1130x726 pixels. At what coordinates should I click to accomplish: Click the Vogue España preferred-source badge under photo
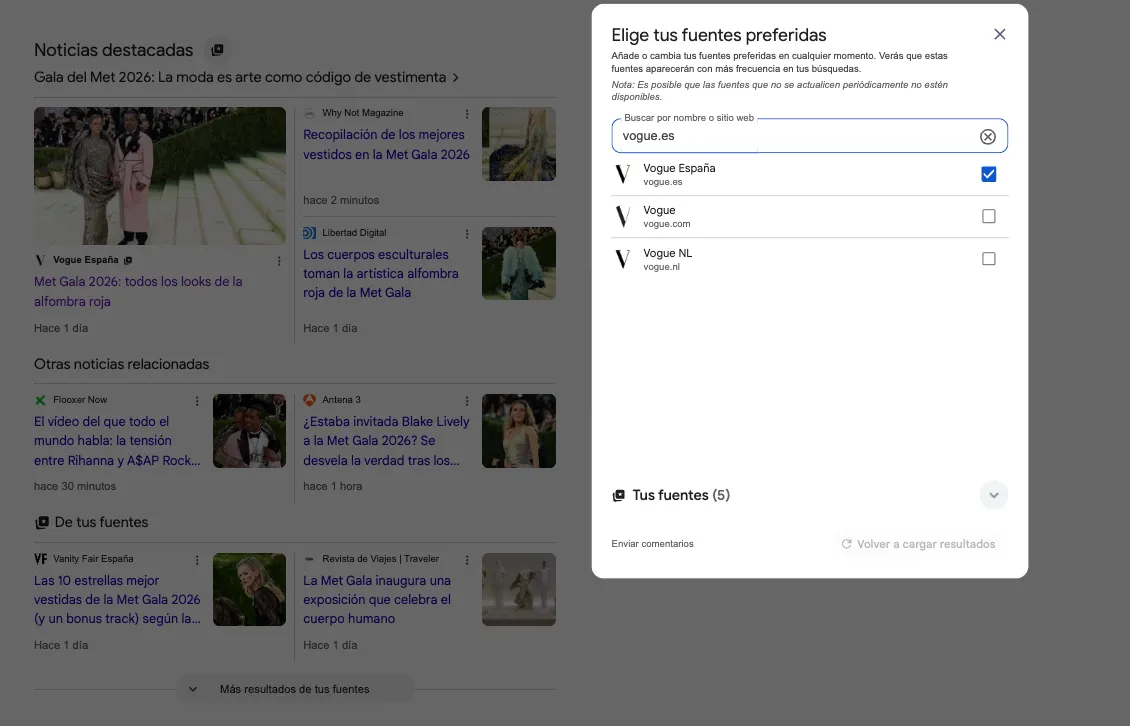[128, 260]
